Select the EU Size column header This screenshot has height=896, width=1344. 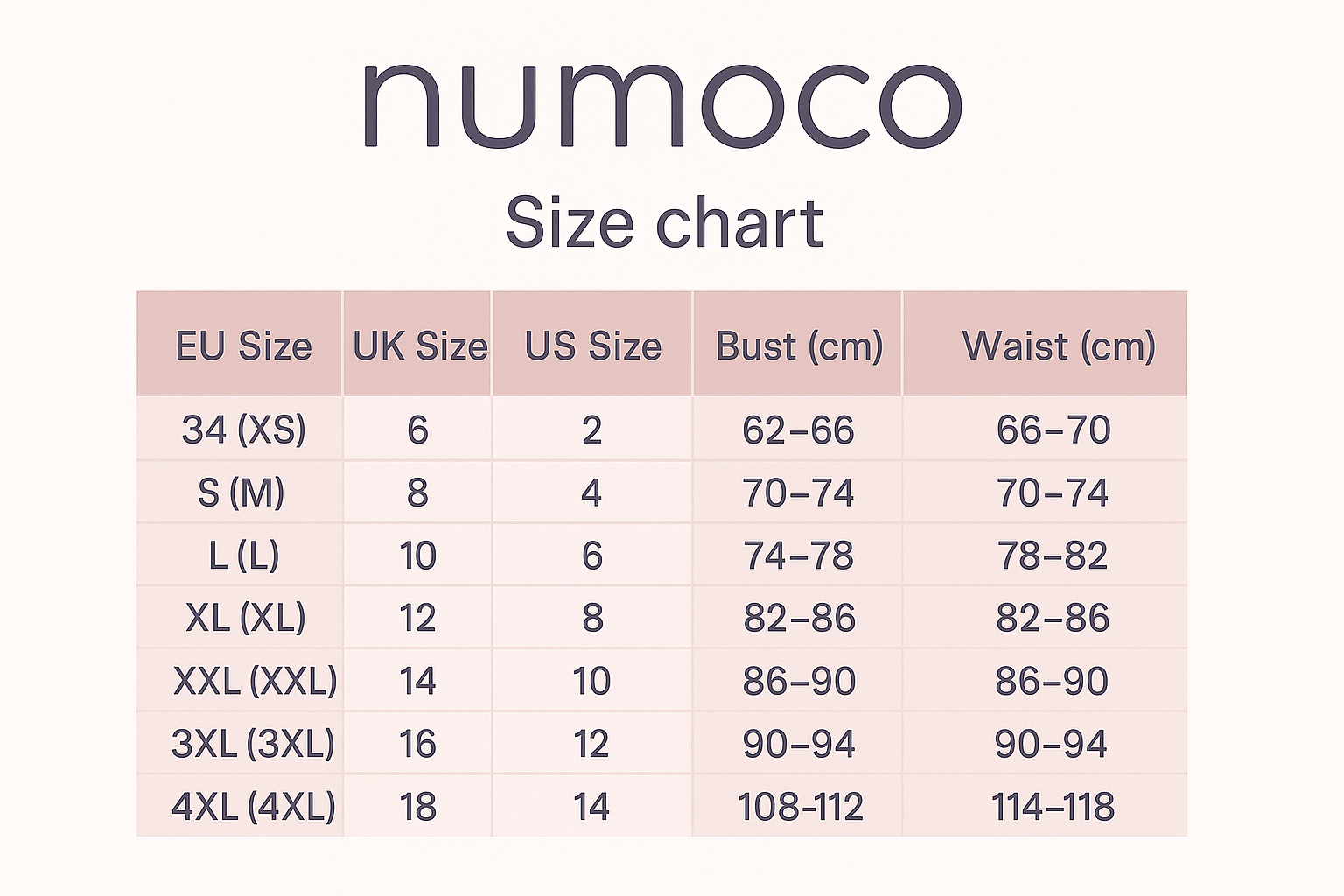[243, 346]
